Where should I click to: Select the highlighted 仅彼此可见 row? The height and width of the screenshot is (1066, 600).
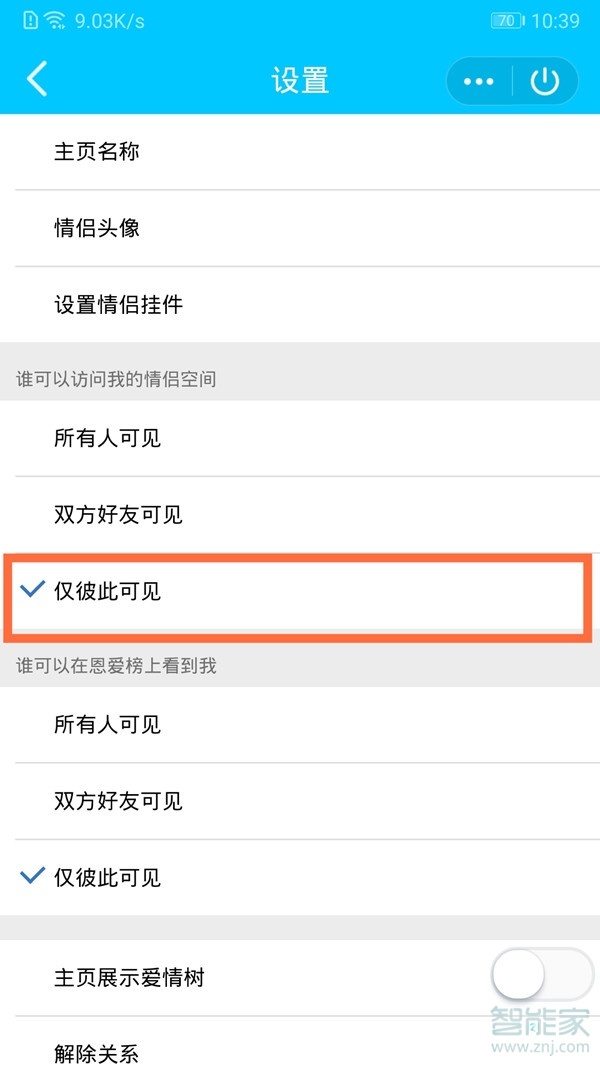click(x=300, y=591)
